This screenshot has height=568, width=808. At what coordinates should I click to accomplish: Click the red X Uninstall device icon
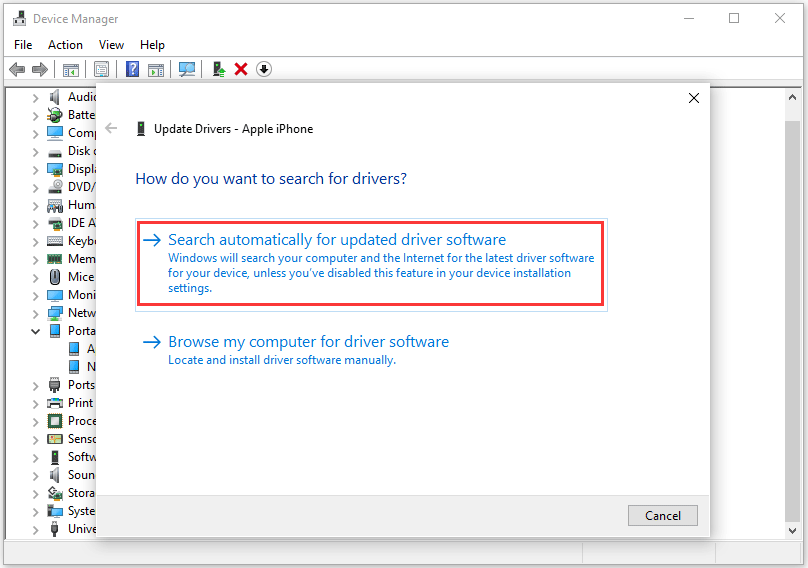(x=241, y=69)
